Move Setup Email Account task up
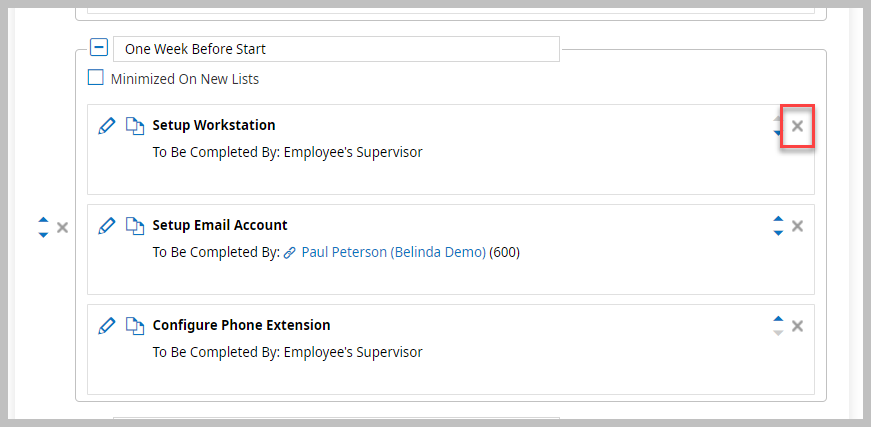 [778, 220]
